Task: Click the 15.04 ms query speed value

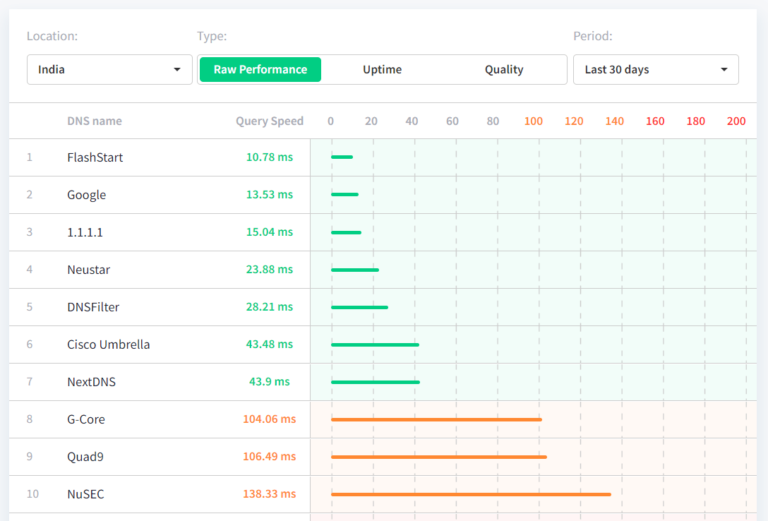Action: pos(269,232)
